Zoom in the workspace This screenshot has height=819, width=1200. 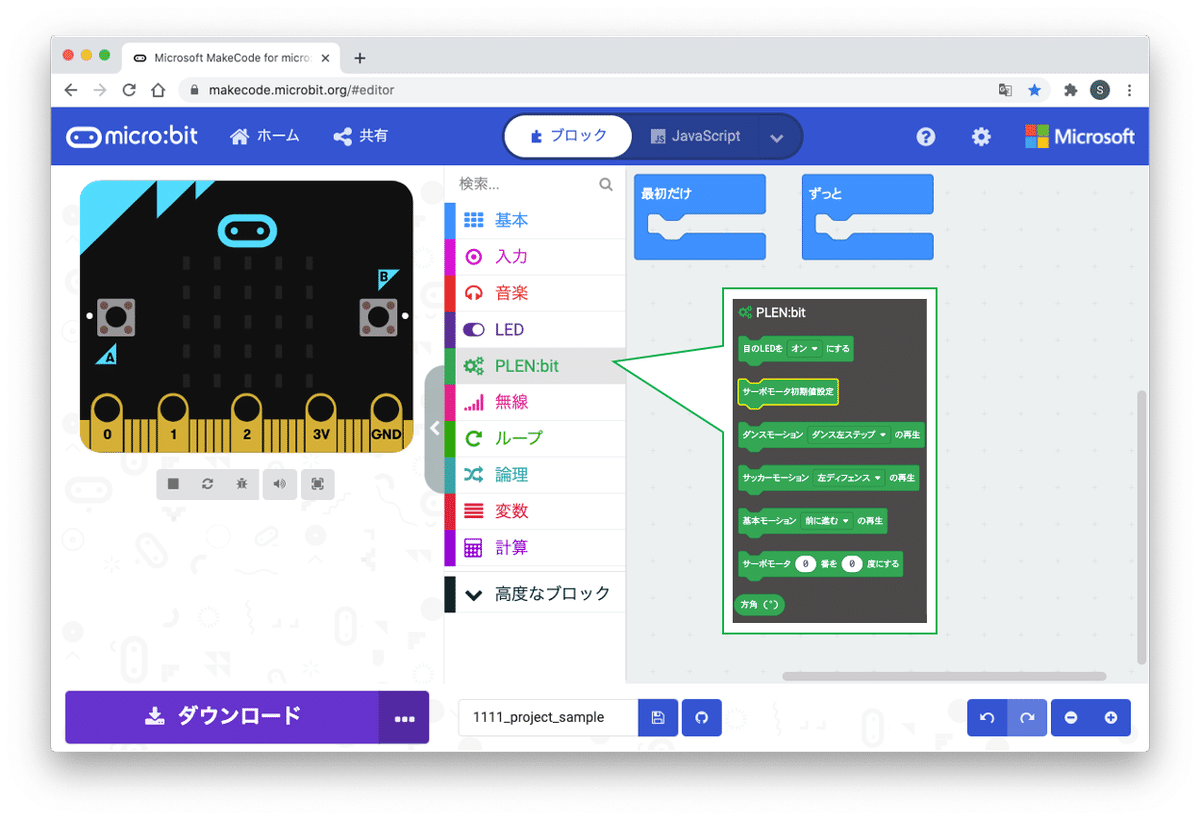coord(1110,718)
